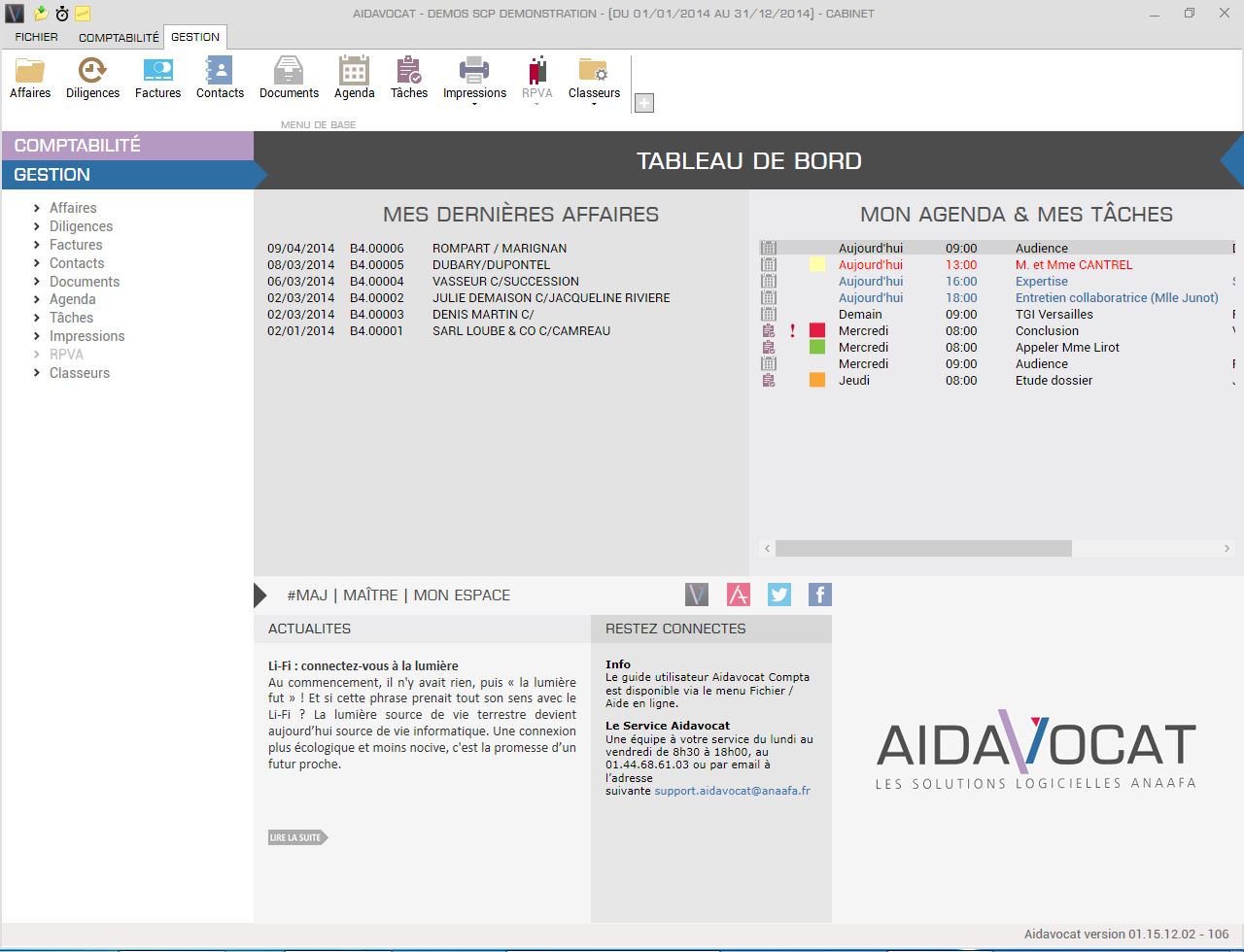This screenshot has width=1244, height=952.
Task: Switch to the GESTION ribbon tab
Action: pyautogui.click(x=195, y=37)
